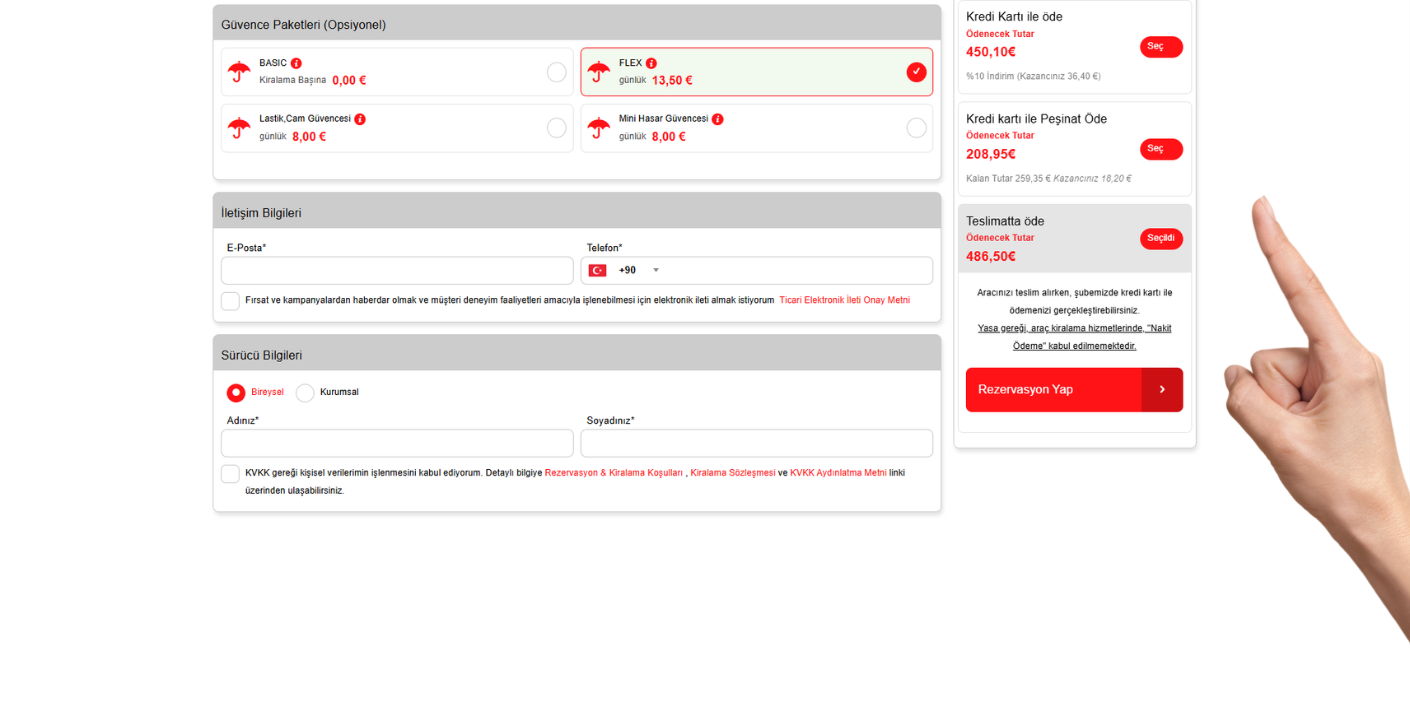1410x705 pixels.
Task: Choose the Kurumsal driver type
Action: [305, 393]
